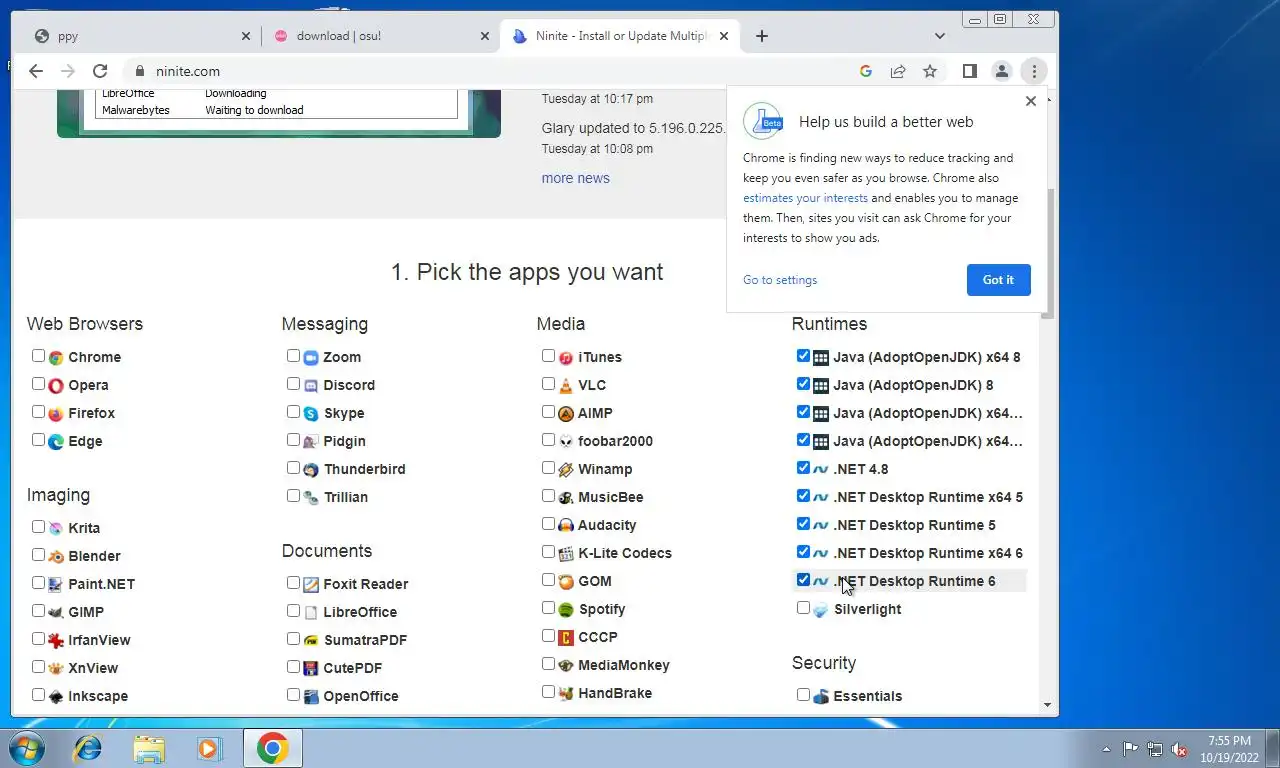Click the VLC cone icon
Viewport: 1280px width, 768px height.
(x=566, y=385)
